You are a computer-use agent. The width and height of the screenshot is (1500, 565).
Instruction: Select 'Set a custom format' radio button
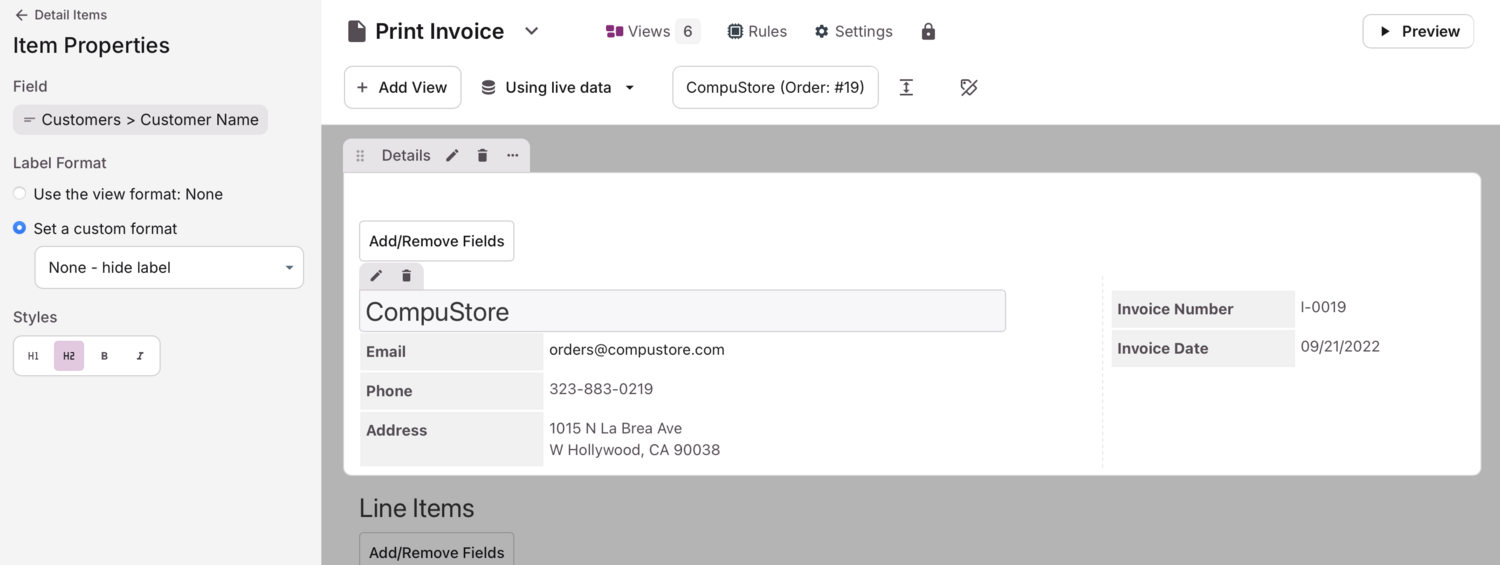pos(20,228)
